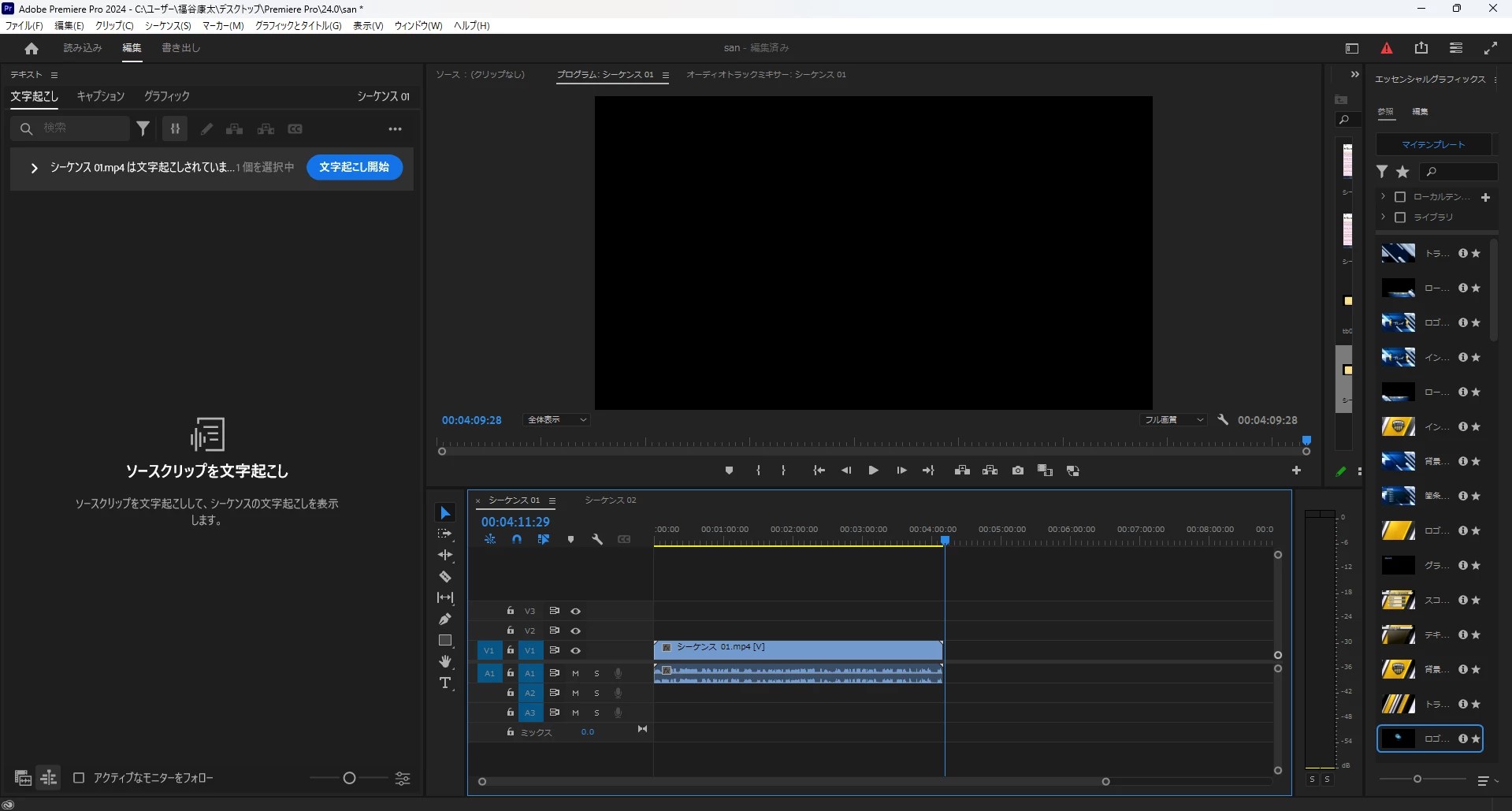Select the Razor tool in timeline toolbar
Viewport: 1512px width, 811px height.
[445, 577]
